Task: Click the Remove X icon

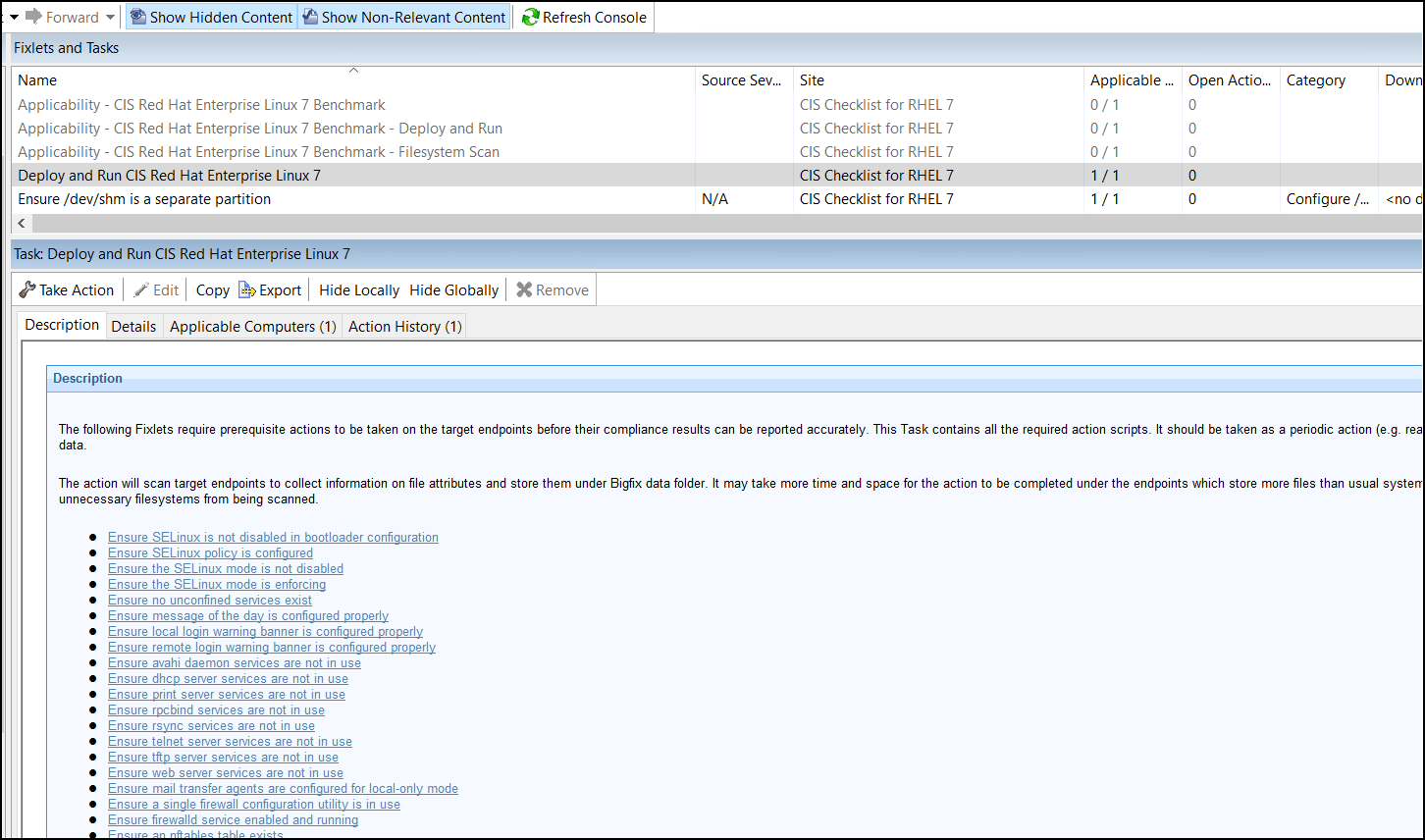Action: (525, 289)
